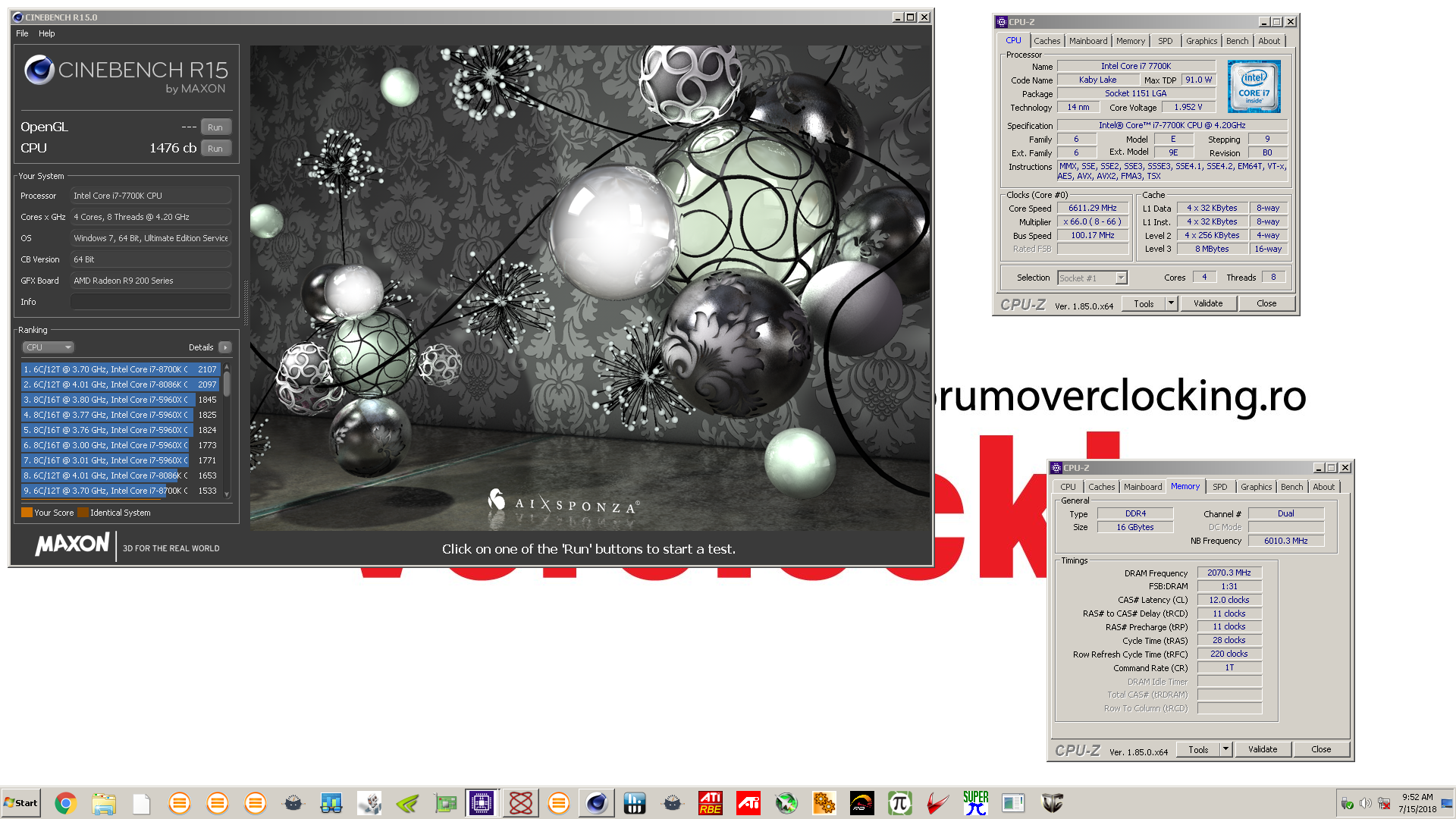Open the blue equalizer bars taskbar icon
The width and height of the screenshot is (1456, 819).
(x=635, y=803)
